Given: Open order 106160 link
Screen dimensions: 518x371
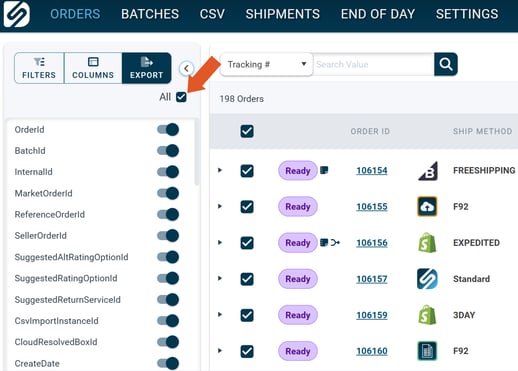Looking at the screenshot, I should (372, 351).
